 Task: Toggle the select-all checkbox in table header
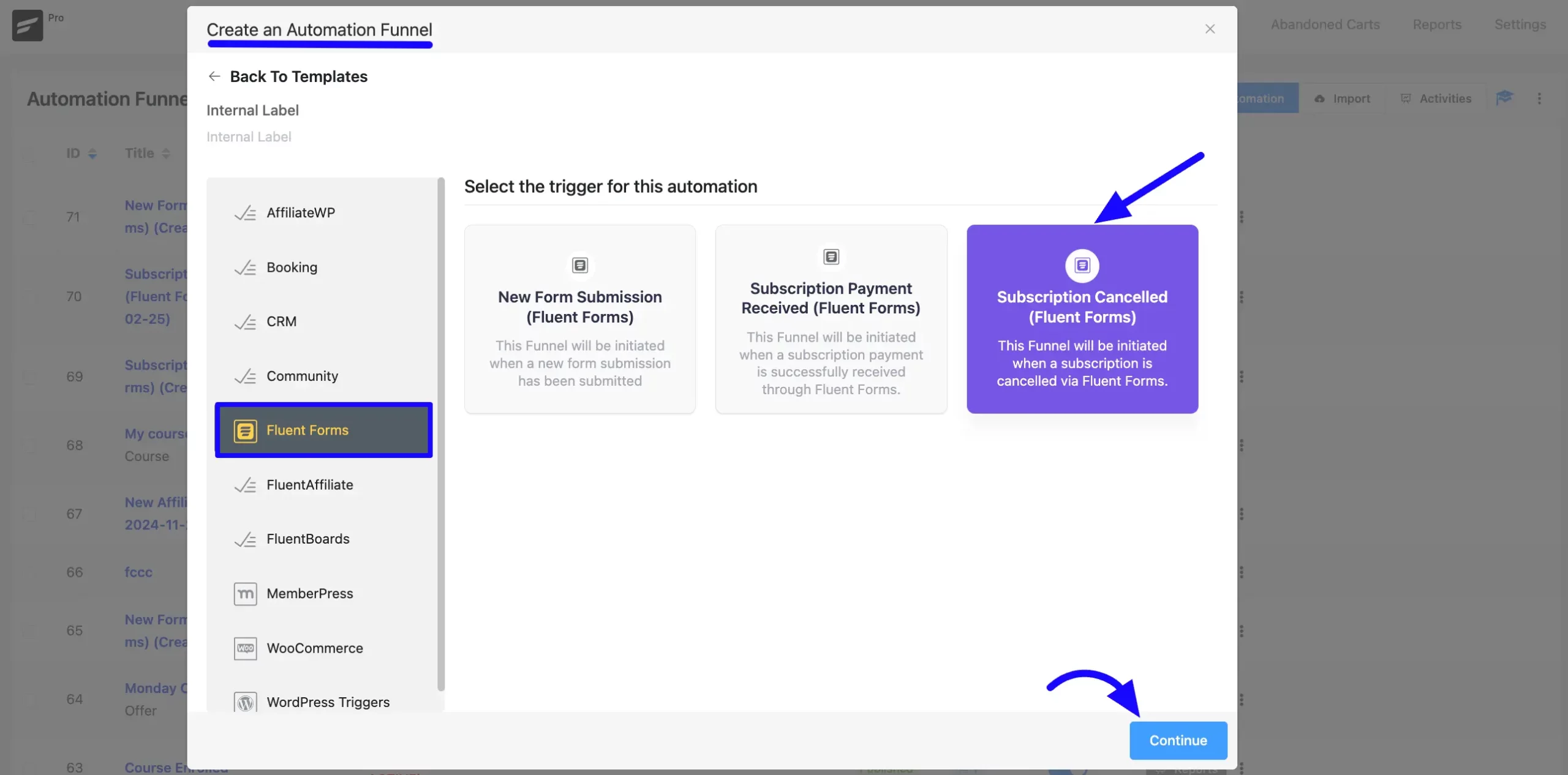click(x=29, y=154)
